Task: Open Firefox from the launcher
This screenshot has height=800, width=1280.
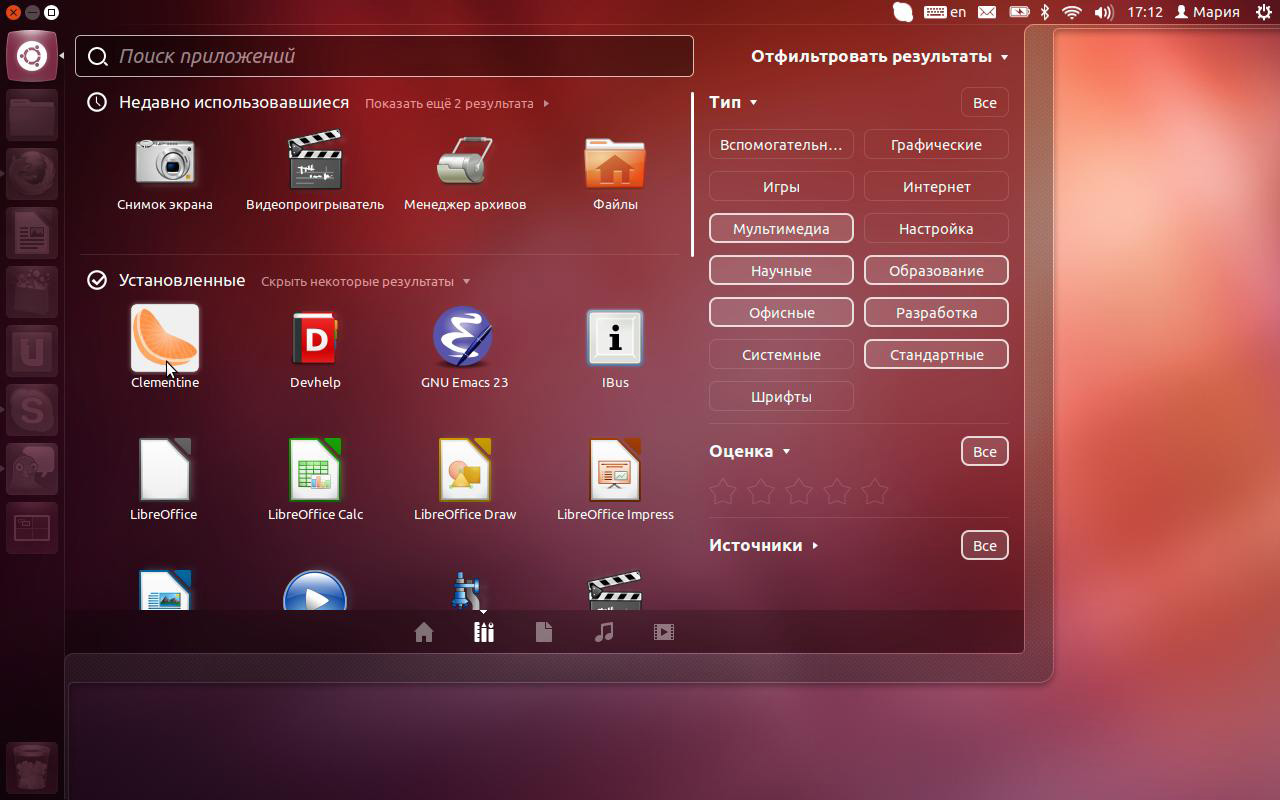Action: (x=32, y=174)
